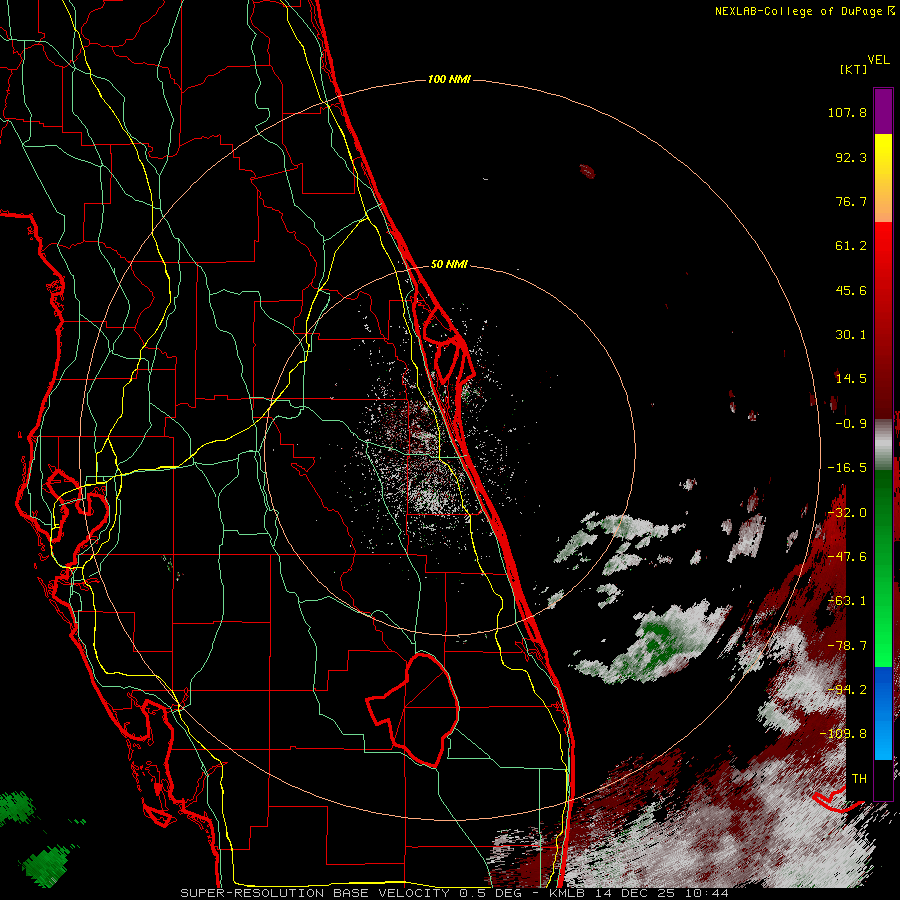Screen dimensions: 900x900
Task: Click the 30.1 legend value
Action: point(851,335)
